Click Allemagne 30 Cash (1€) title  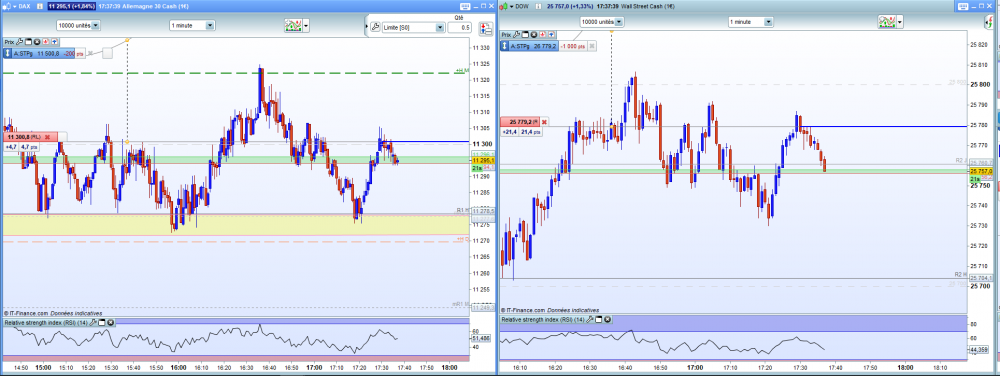pos(155,6)
